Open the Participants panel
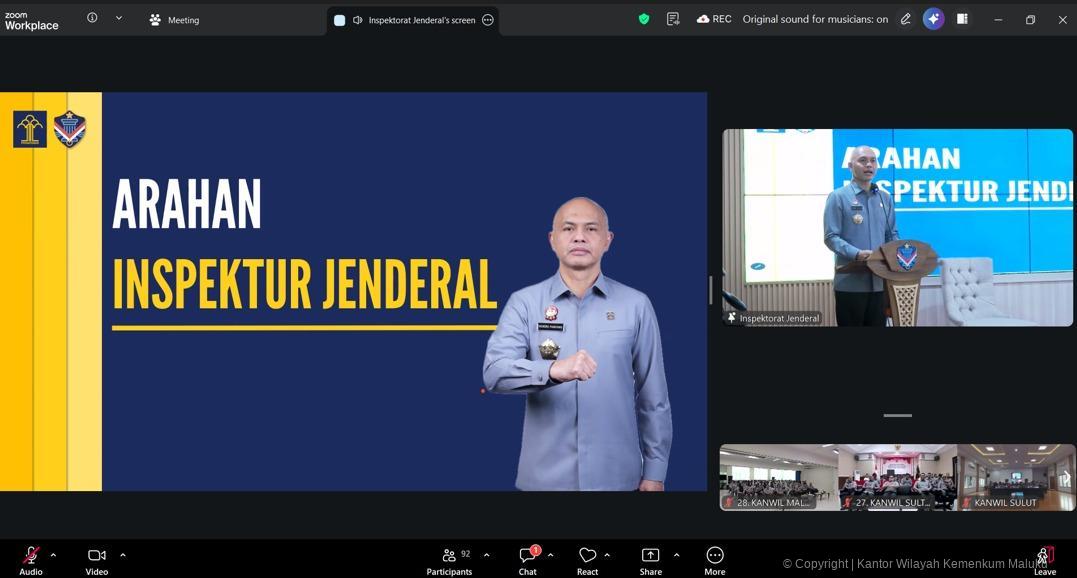1077x578 pixels. (x=449, y=559)
